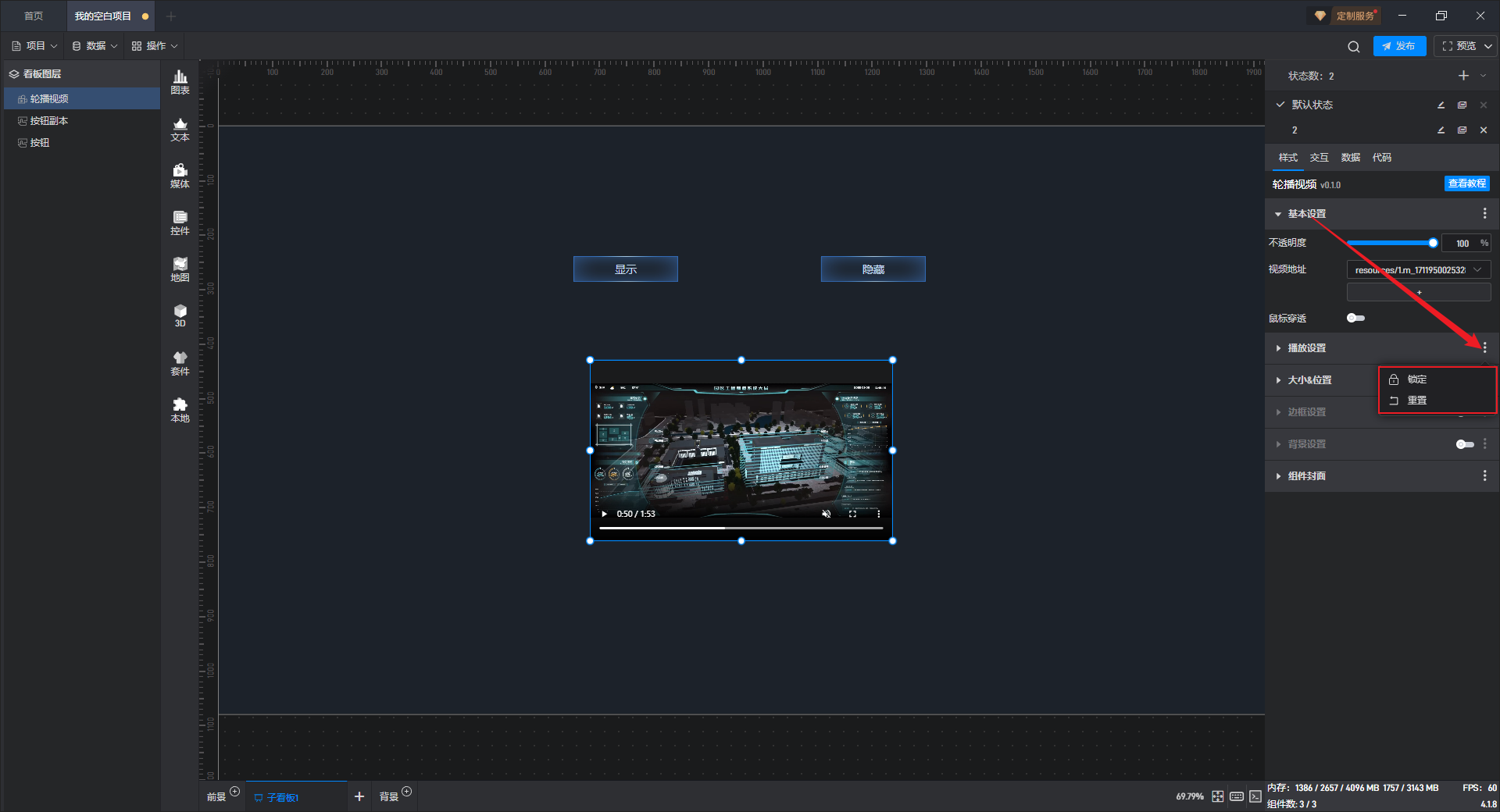Adjust the 不透明度 opacity slider handle

(x=1433, y=243)
